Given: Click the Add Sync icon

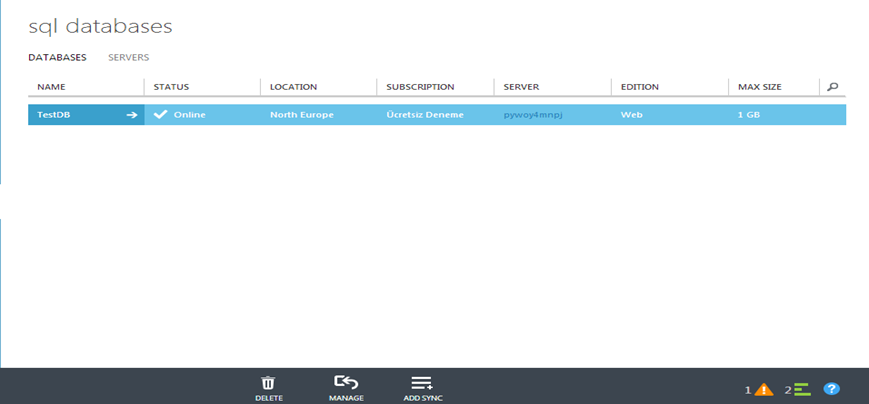Looking at the screenshot, I should 422,383.
